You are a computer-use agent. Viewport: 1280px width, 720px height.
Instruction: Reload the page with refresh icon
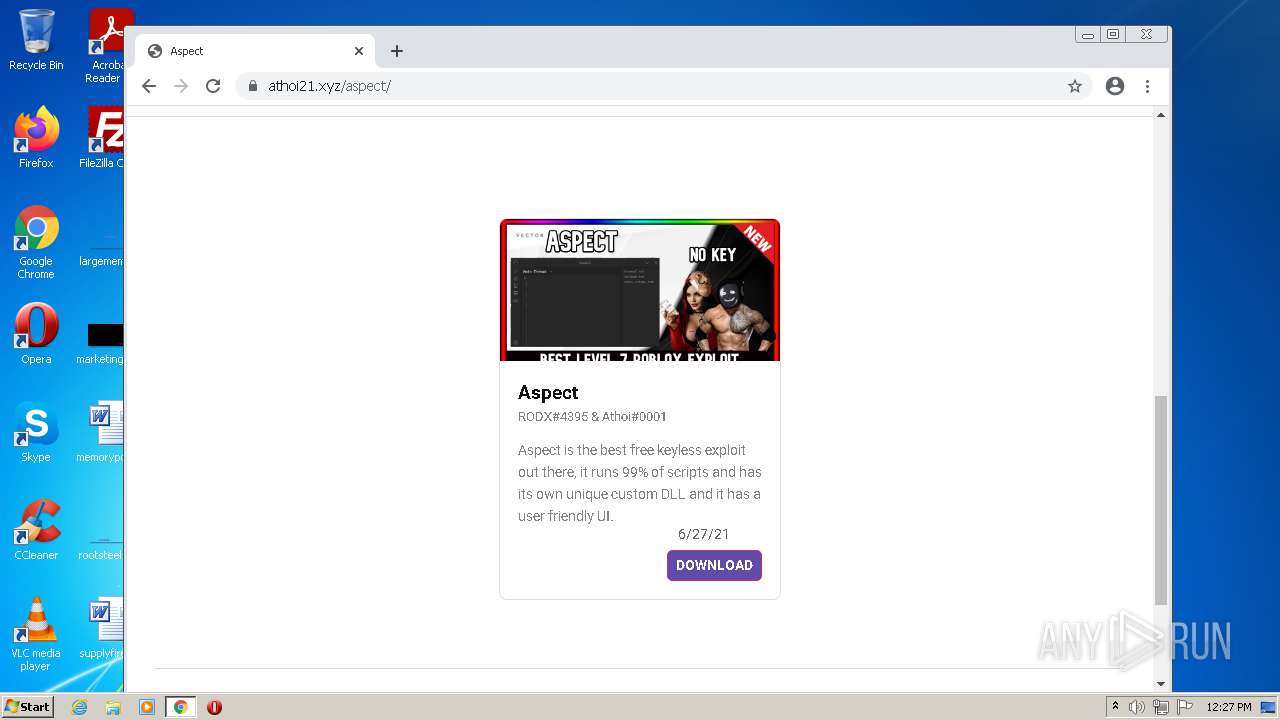213,86
